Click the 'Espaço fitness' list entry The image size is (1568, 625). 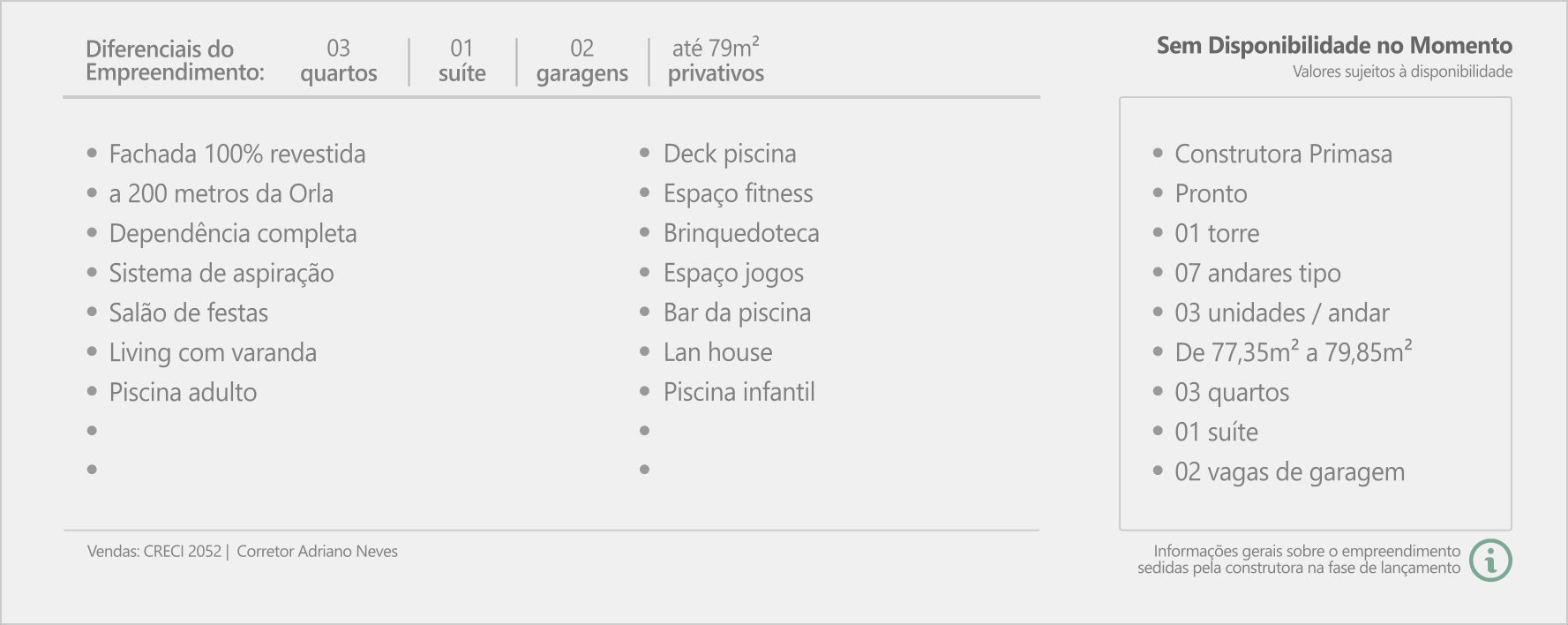click(739, 193)
